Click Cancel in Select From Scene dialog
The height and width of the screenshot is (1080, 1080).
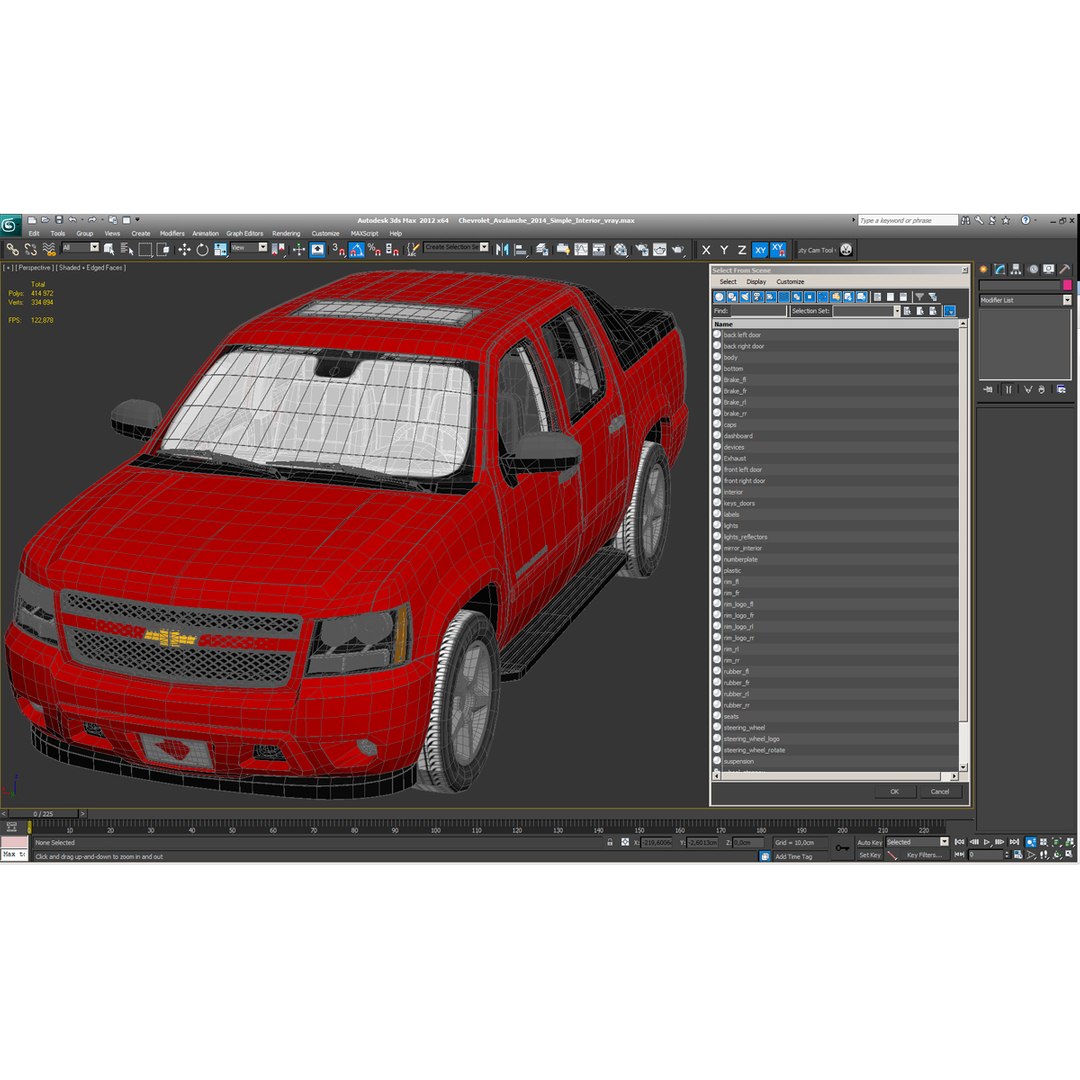[939, 791]
